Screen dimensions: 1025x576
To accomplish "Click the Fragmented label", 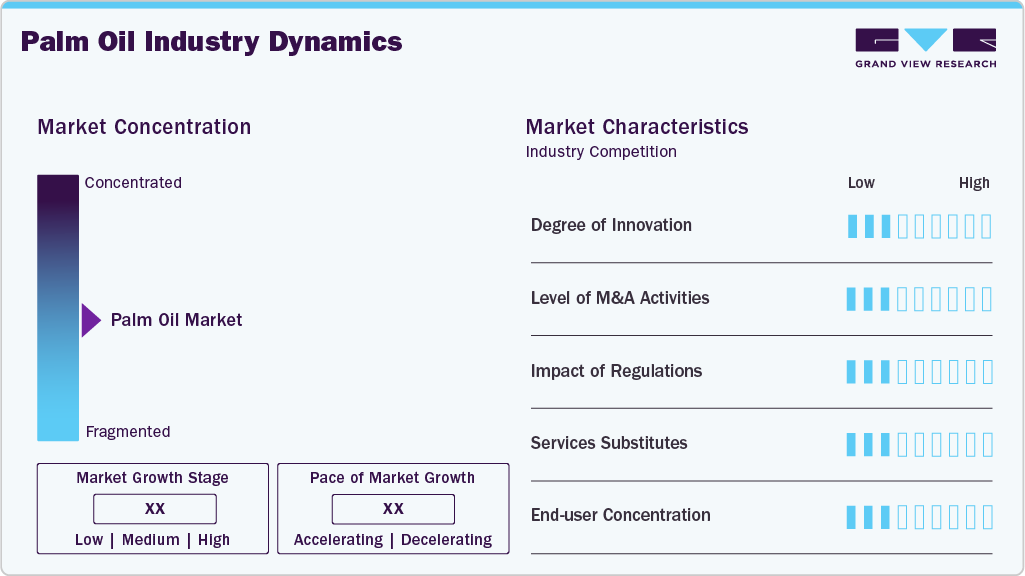I will [128, 432].
